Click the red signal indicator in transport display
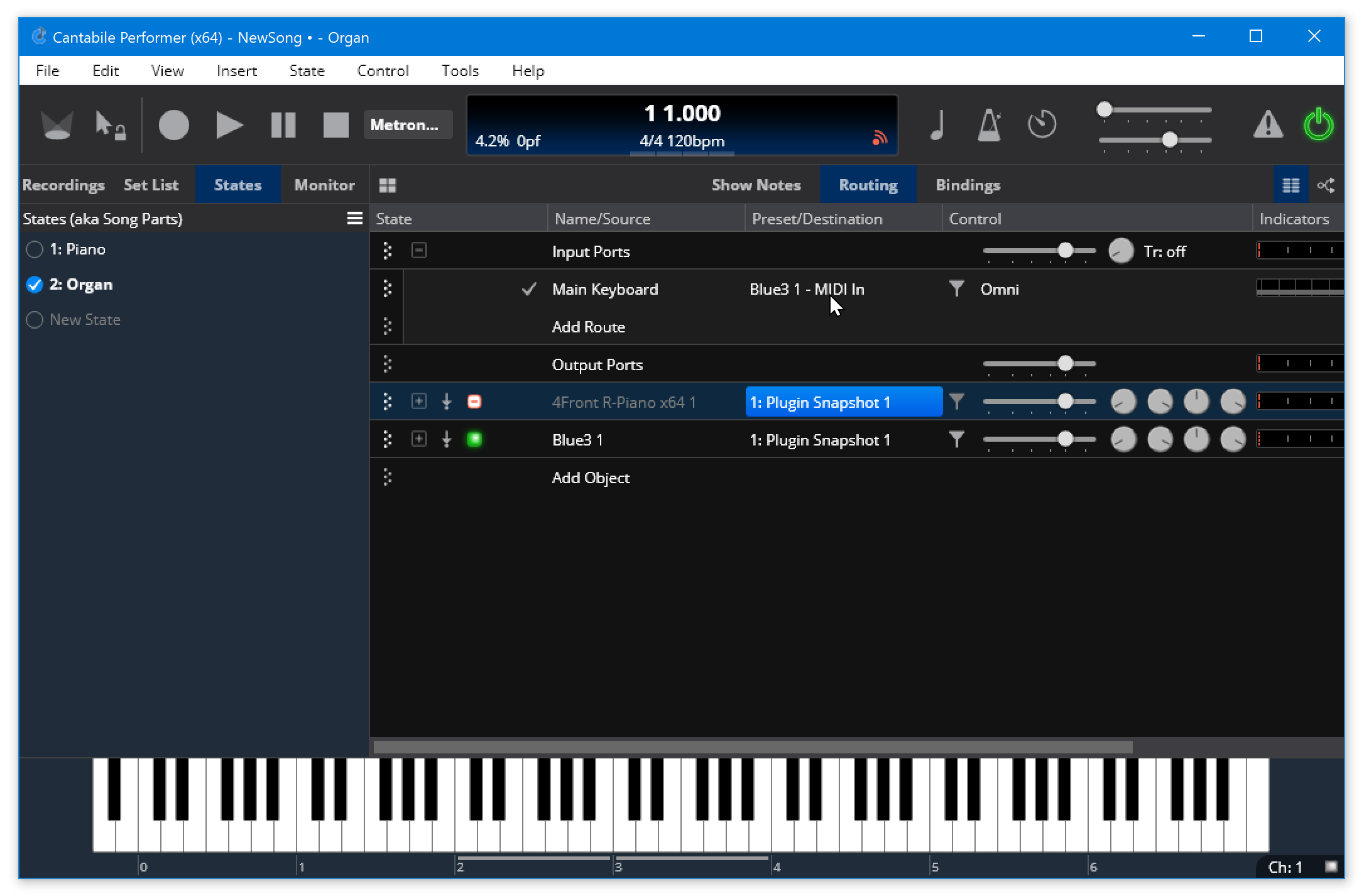The width and height of the screenshot is (1364, 896). click(880, 138)
